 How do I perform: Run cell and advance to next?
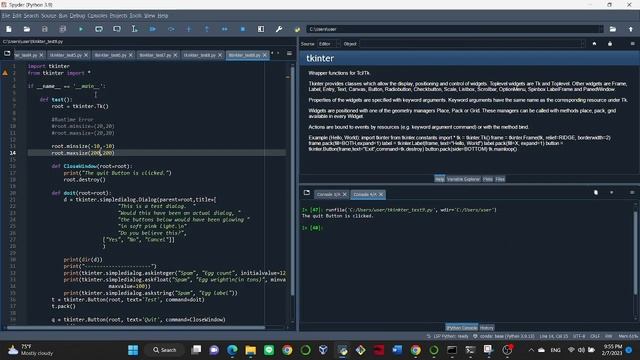pos(117,29)
